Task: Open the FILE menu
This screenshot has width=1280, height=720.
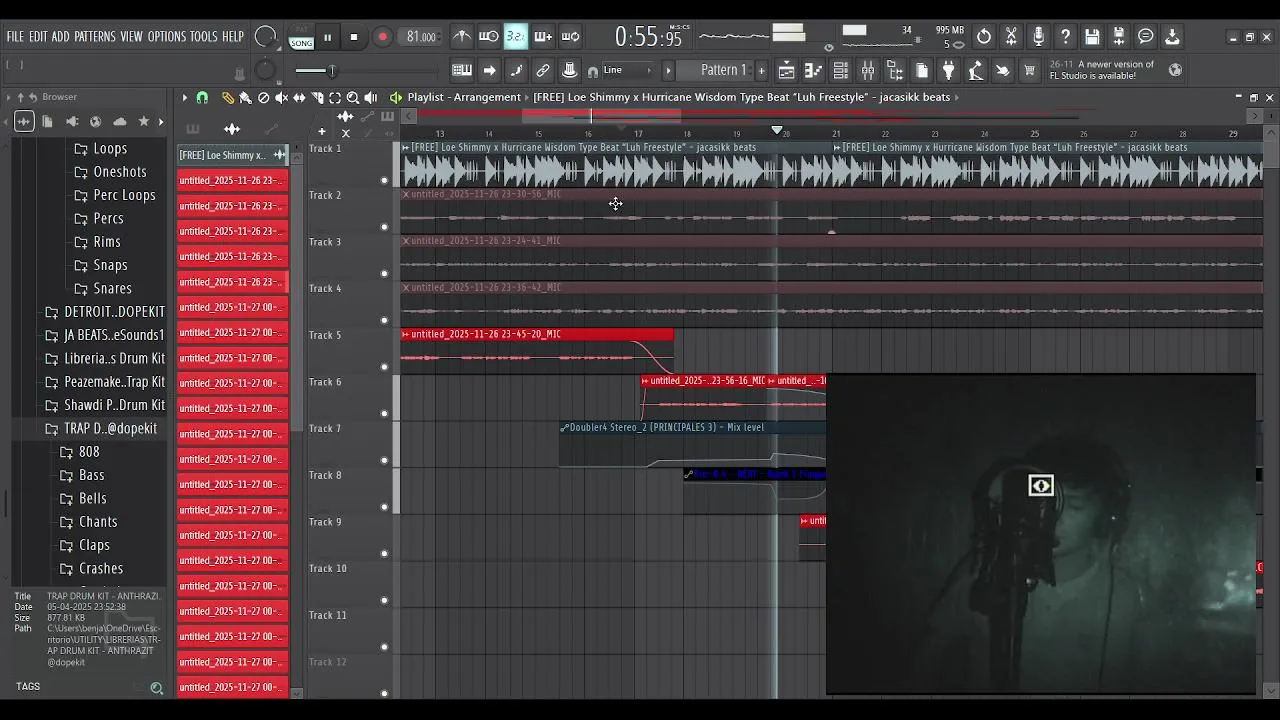Action: [15, 37]
